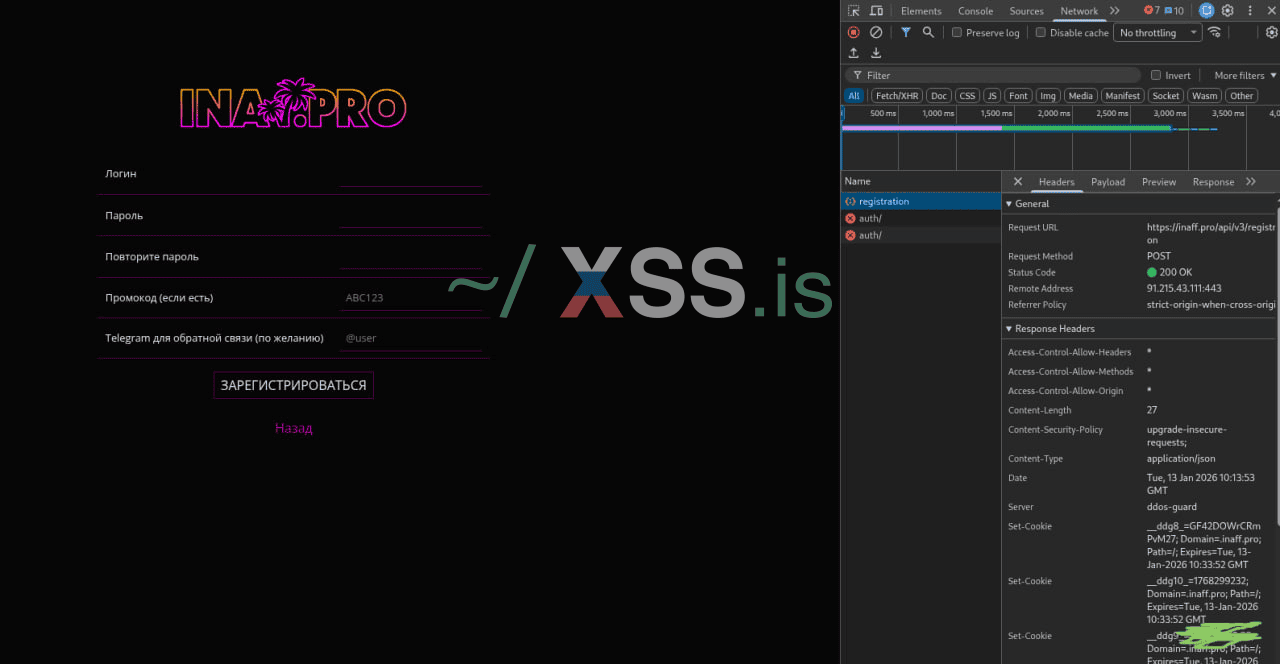
Task: Click the network Filter text box
Action: click(993, 75)
